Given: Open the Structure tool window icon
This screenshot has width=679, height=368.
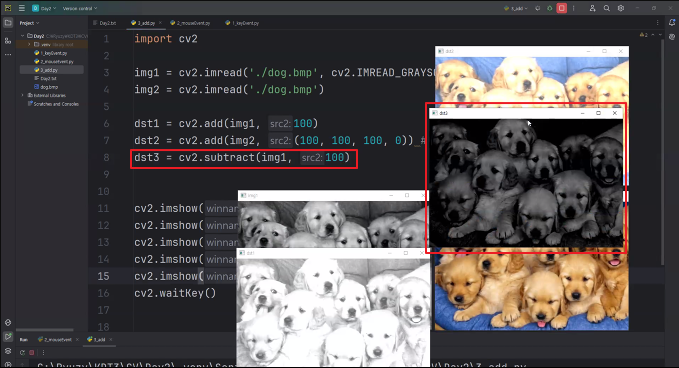Looking at the screenshot, I should click(8, 41).
